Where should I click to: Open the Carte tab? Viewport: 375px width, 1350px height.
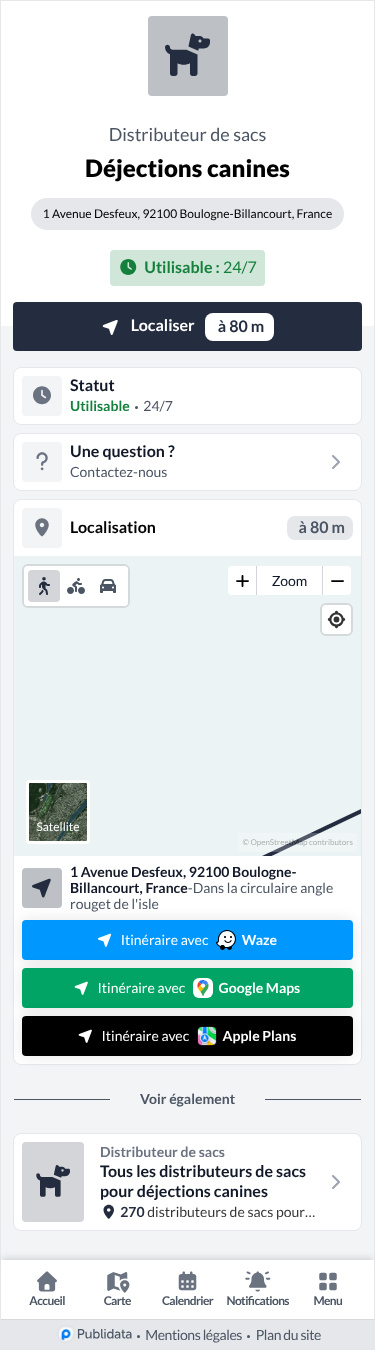click(117, 1289)
